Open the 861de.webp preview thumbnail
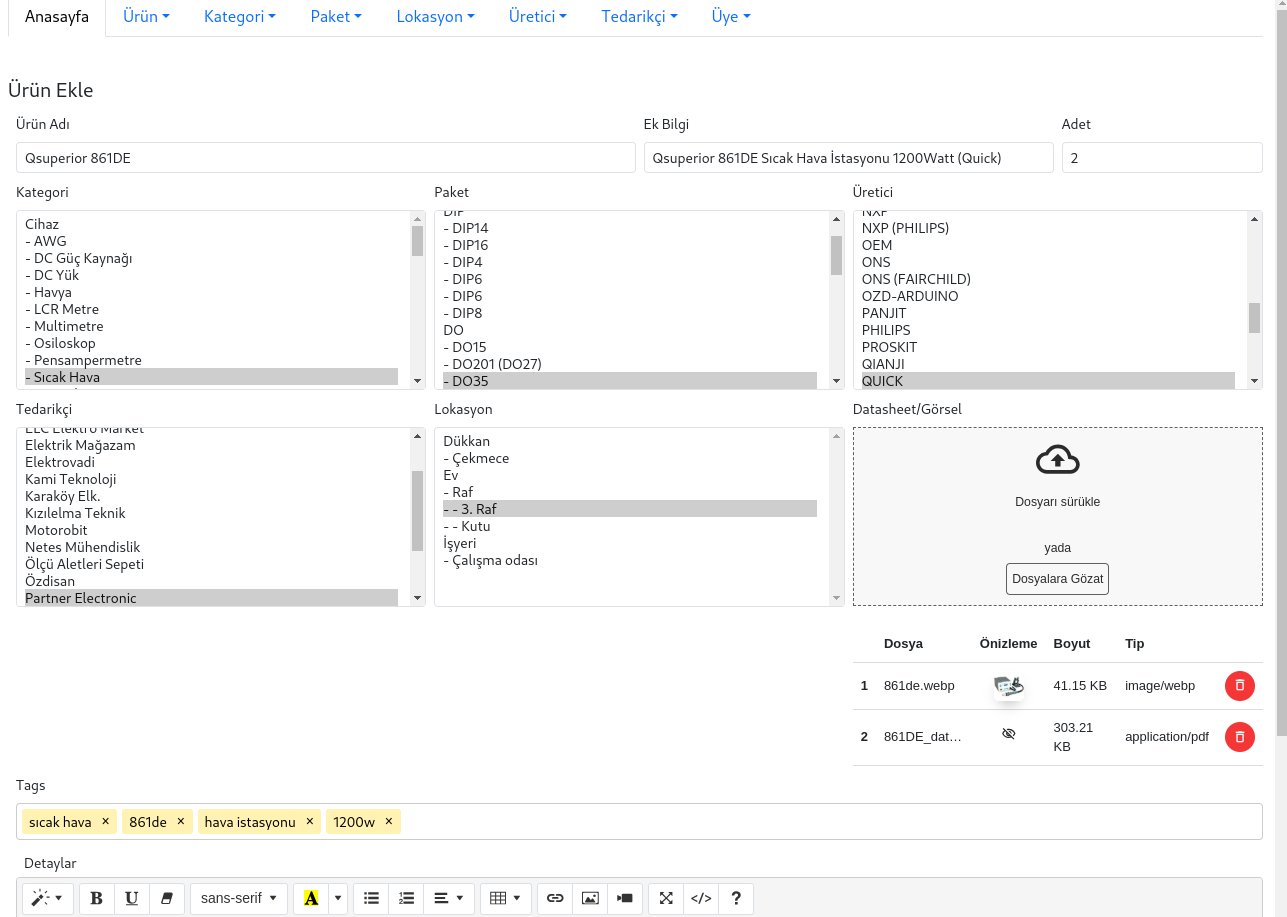Image resolution: width=1287 pixels, height=917 pixels. point(1008,686)
